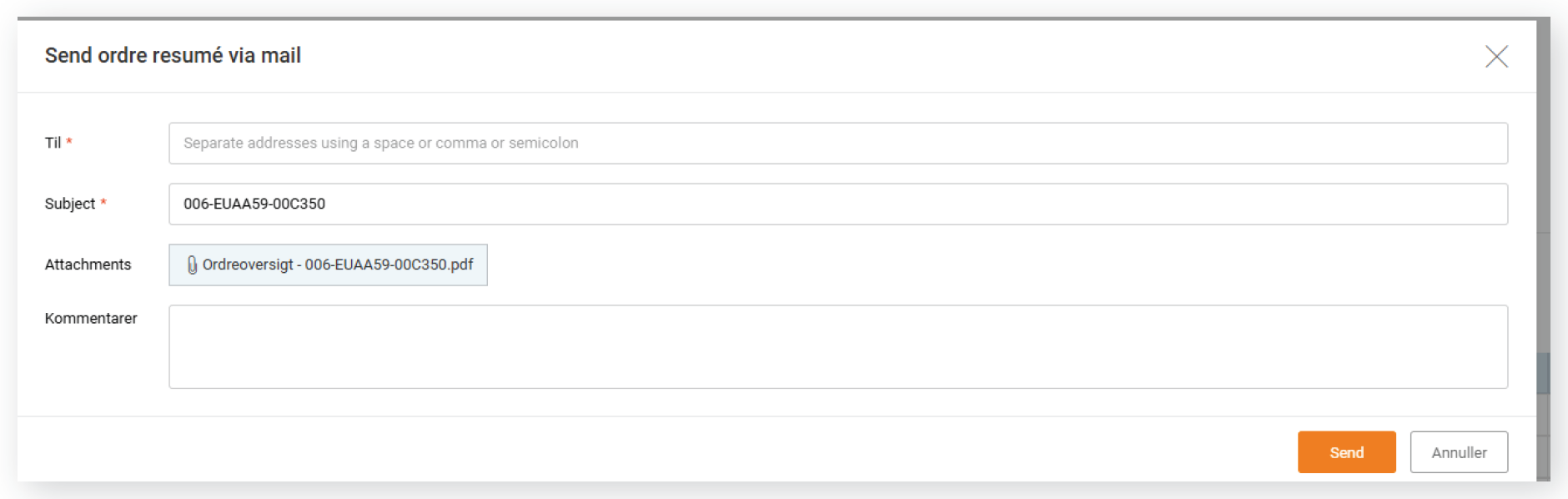
Task: Close the mail dialog with the X
Action: coord(1496,57)
